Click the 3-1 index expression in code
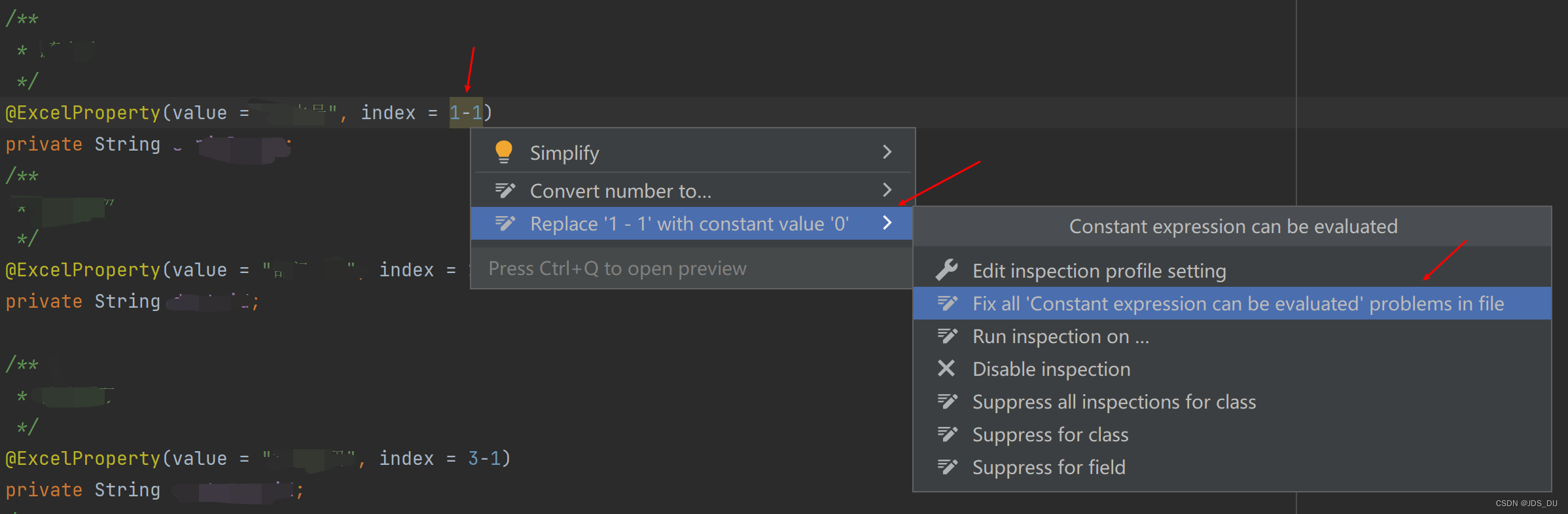Image resolution: width=1568 pixels, height=514 pixels. pos(484,458)
